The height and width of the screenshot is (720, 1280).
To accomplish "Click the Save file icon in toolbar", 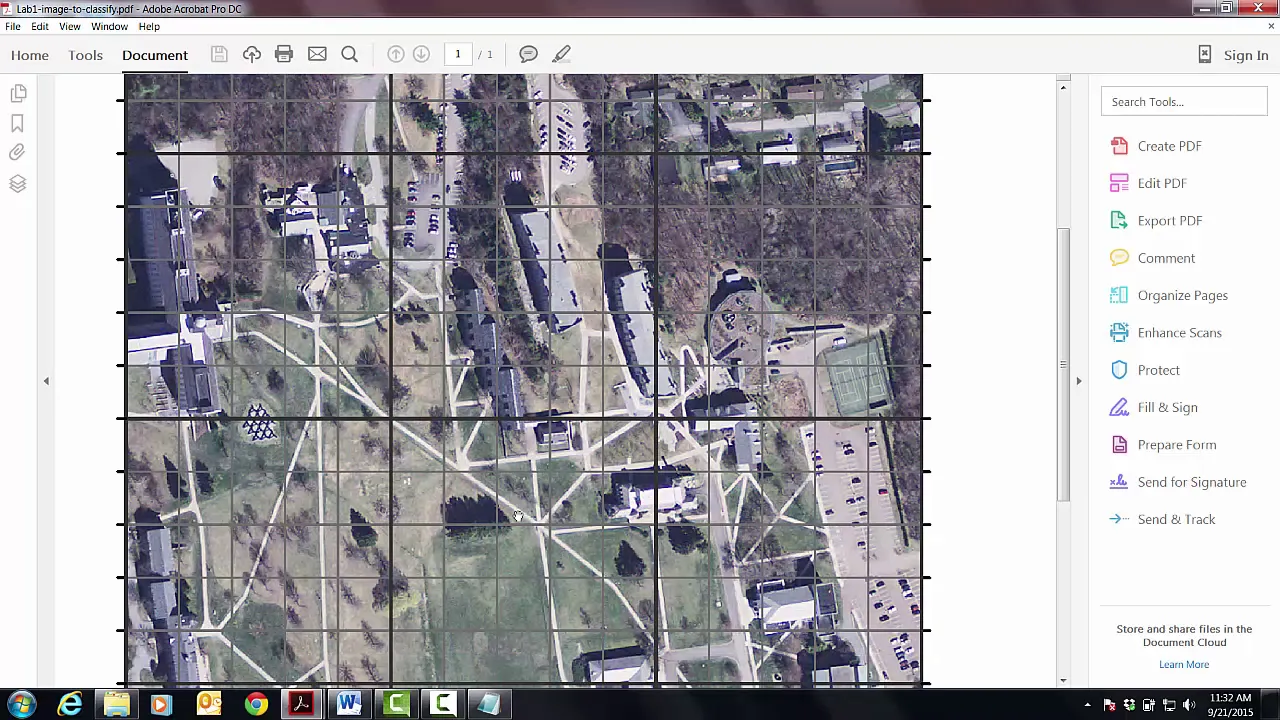I will click(219, 54).
